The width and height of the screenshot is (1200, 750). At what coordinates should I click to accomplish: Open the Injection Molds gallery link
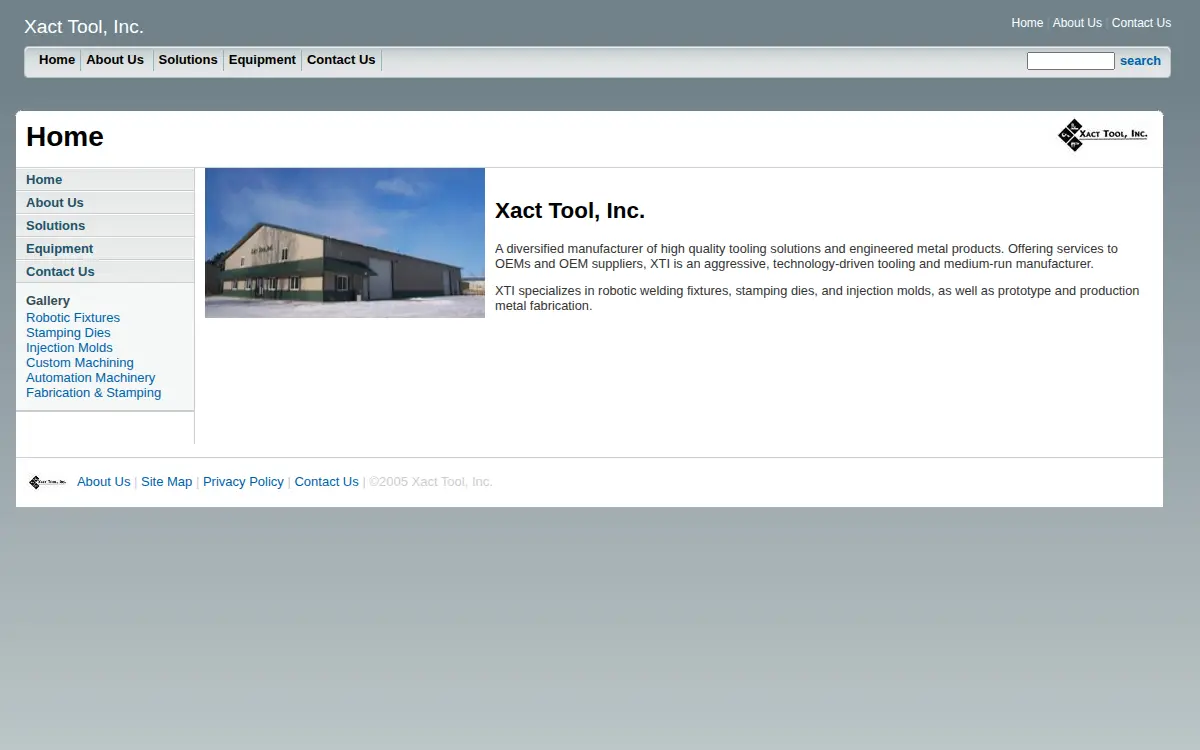[x=69, y=348]
